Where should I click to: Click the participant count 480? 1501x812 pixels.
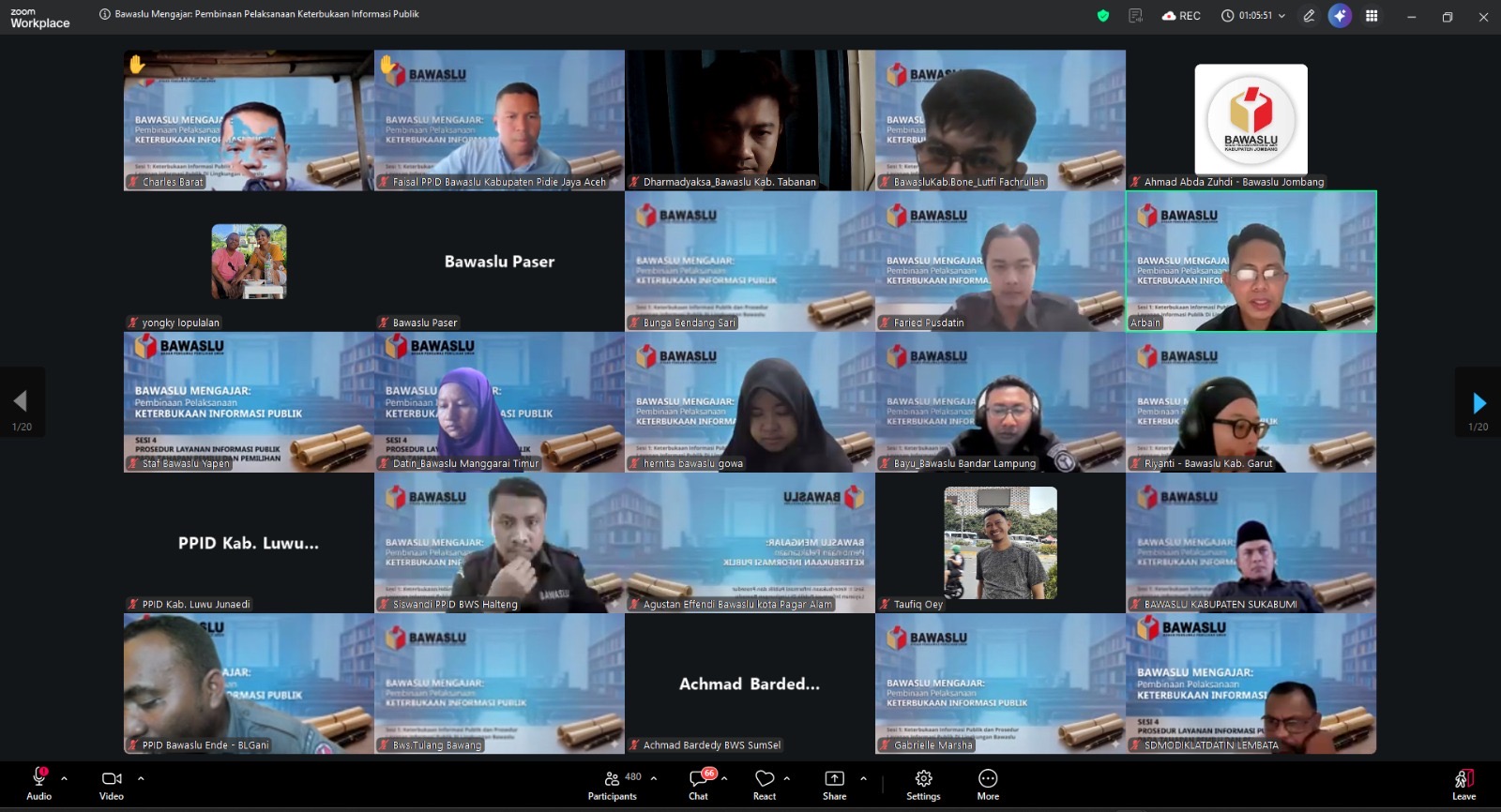633,776
